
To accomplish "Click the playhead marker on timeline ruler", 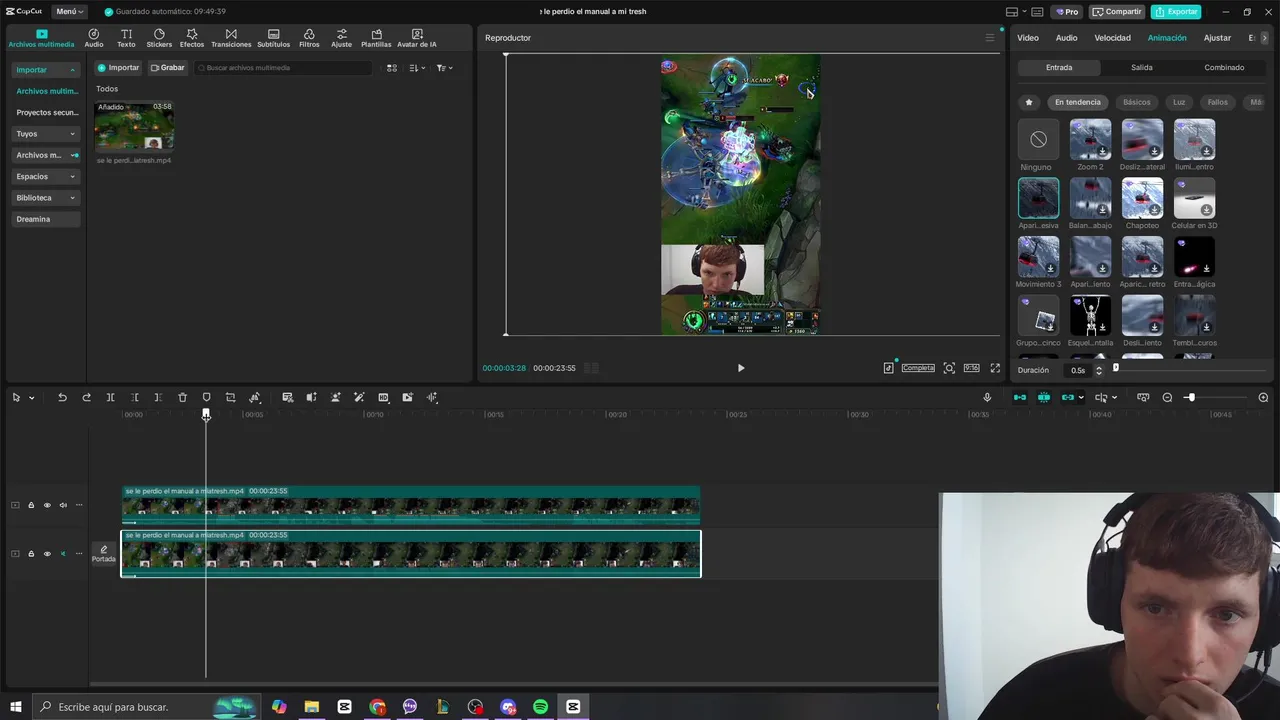I will click(206, 414).
